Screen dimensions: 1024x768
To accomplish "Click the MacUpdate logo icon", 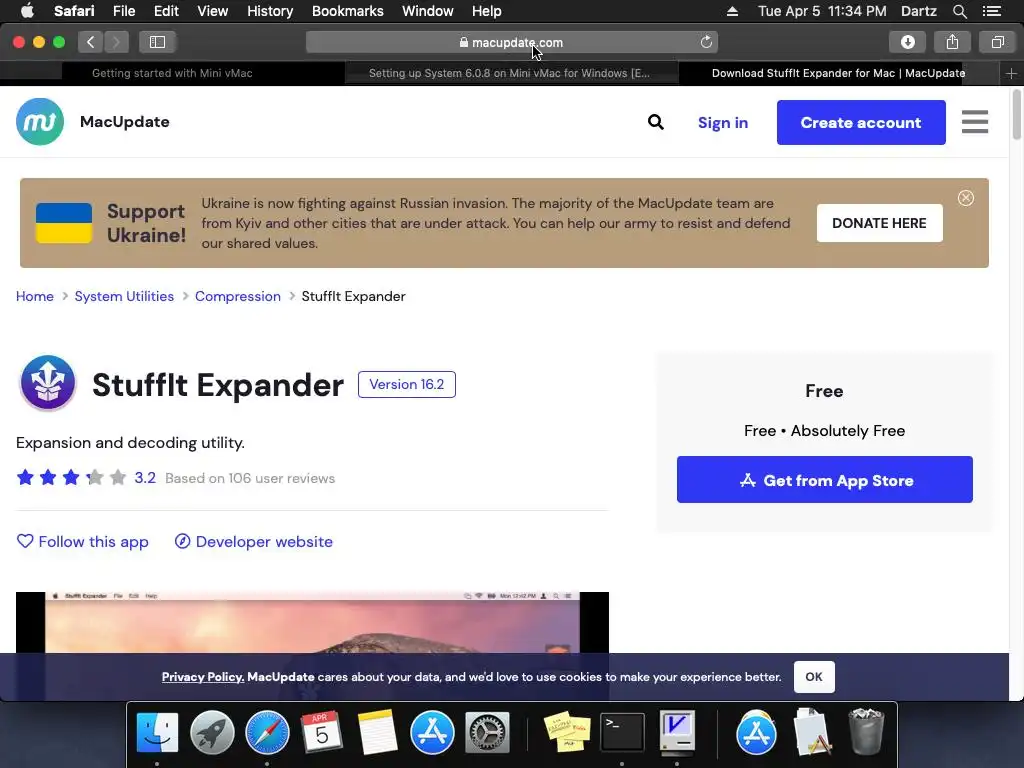I will click(40, 121).
